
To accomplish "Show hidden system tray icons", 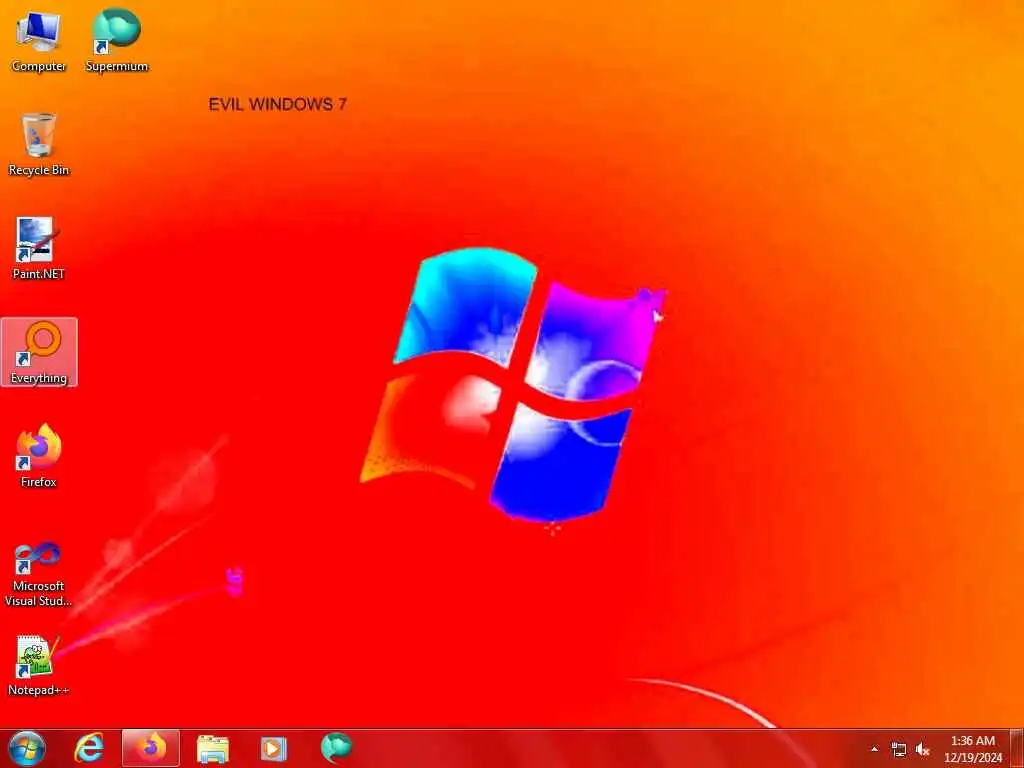I will [x=874, y=749].
